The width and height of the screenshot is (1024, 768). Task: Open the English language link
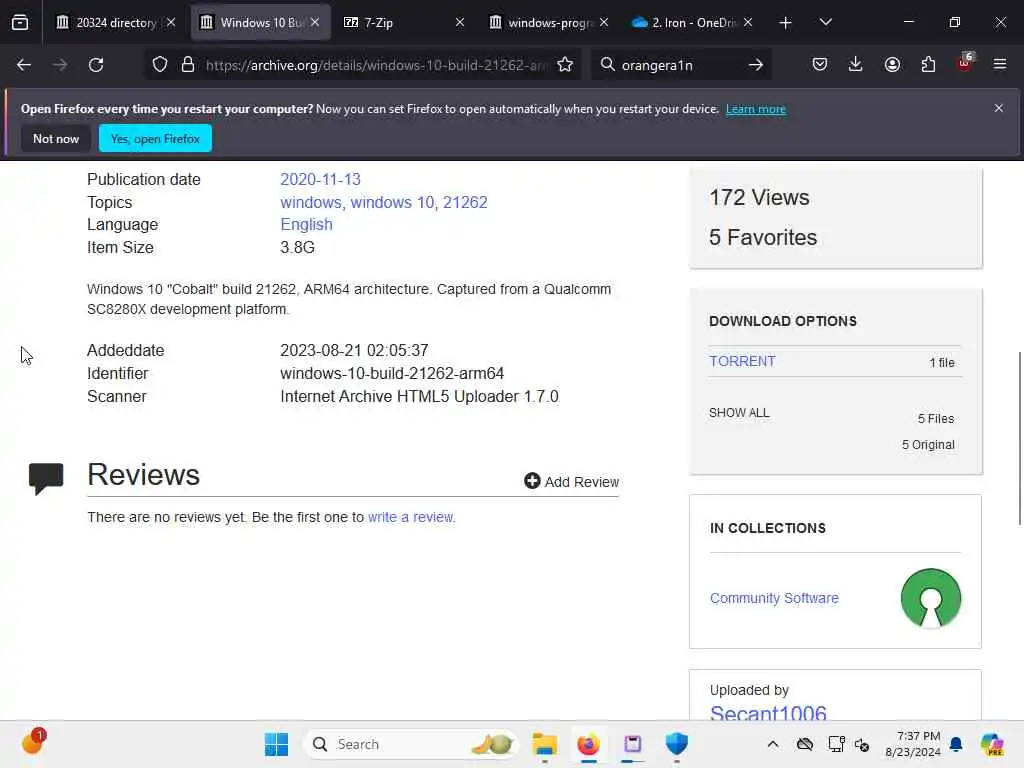click(x=306, y=225)
